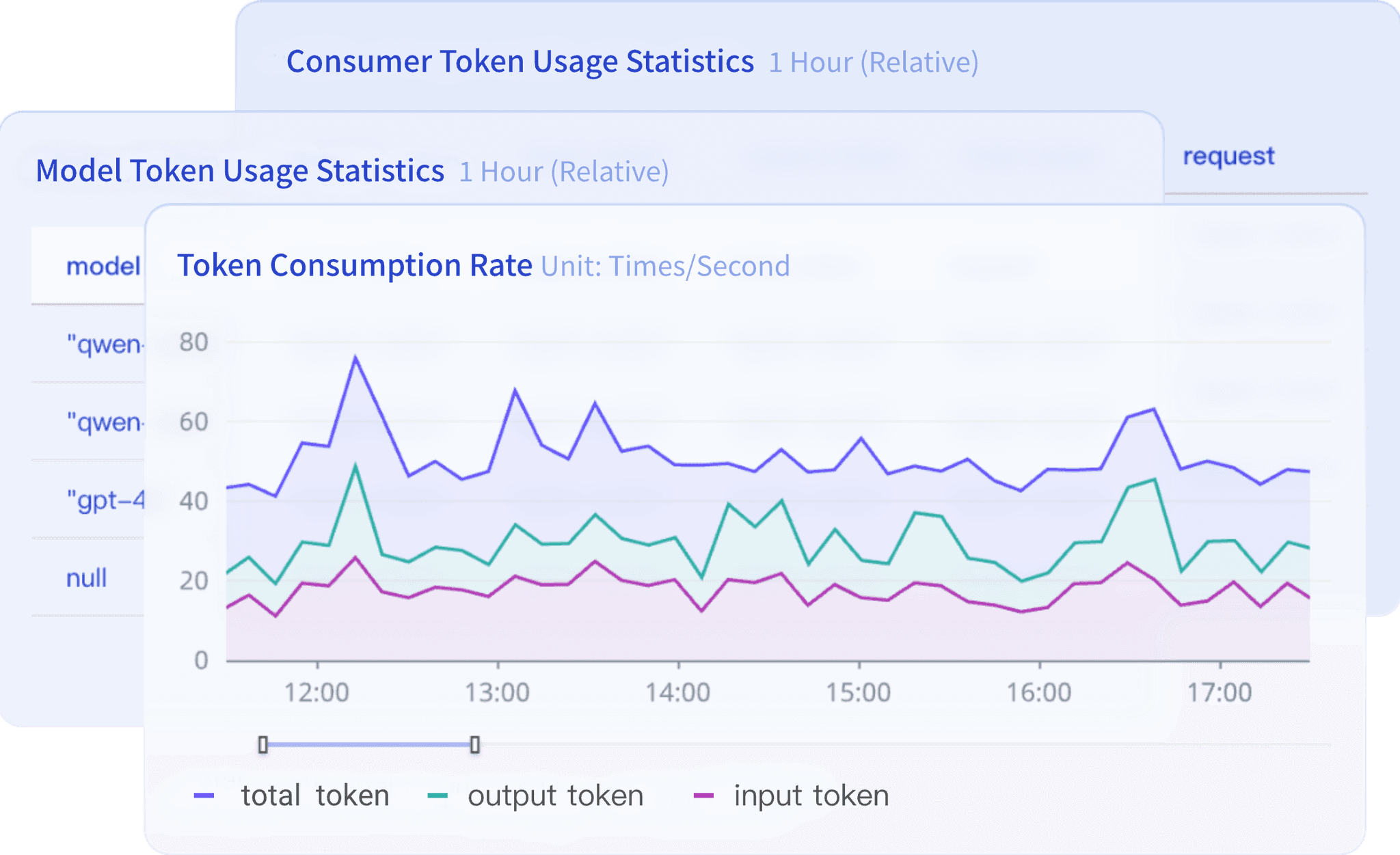
Task: Click the 'total token' legend label
Action: click(x=315, y=796)
